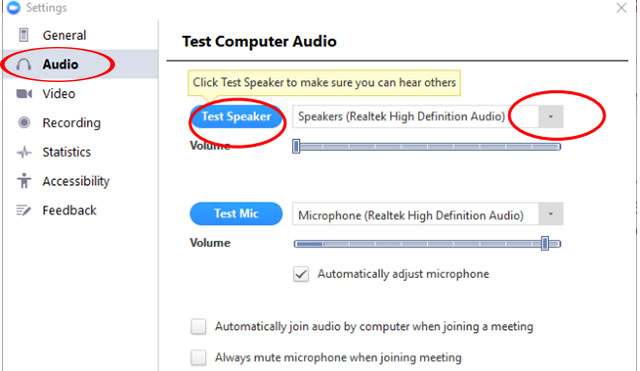Click the microphone volume slider handle
This screenshot has height=371, width=640.
(x=544, y=244)
